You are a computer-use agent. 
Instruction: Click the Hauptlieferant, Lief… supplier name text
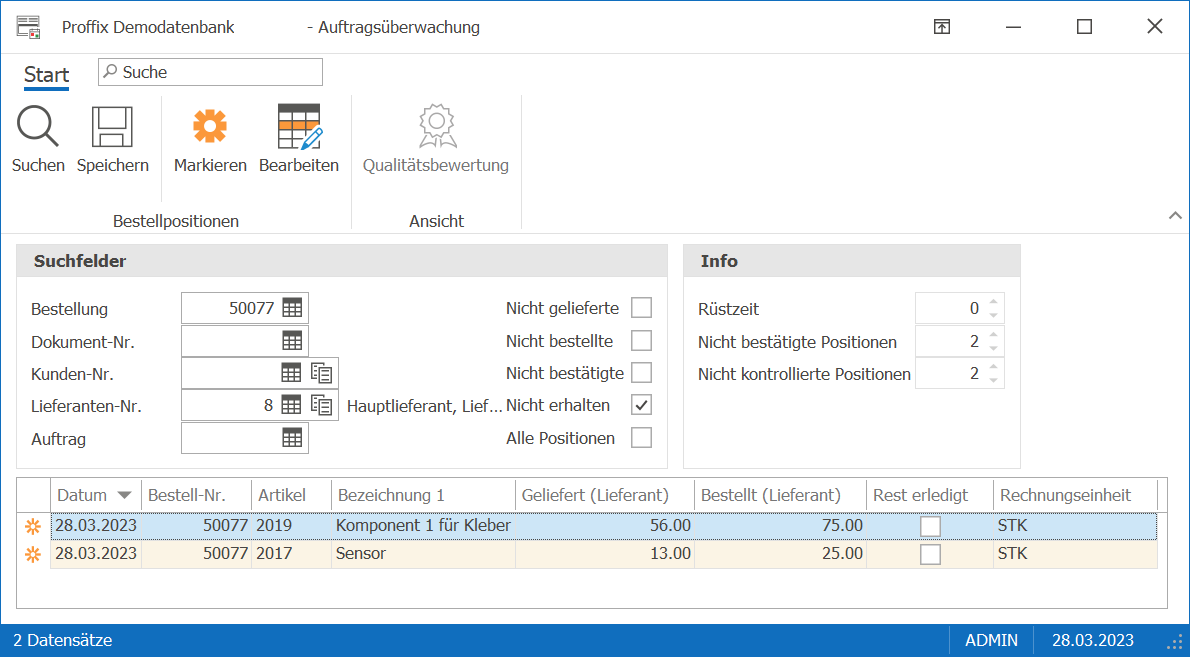[424, 406]
